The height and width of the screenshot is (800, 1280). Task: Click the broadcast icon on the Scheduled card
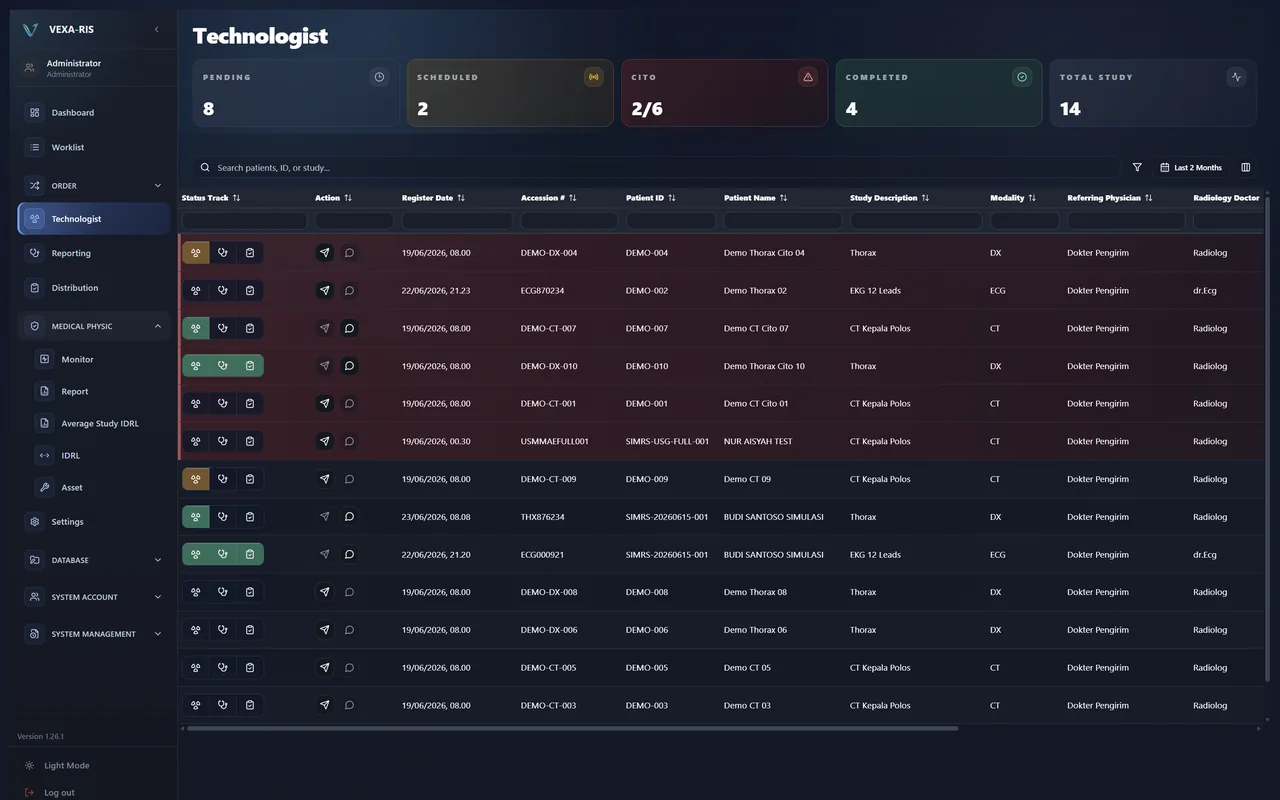(x=594, y=77)
